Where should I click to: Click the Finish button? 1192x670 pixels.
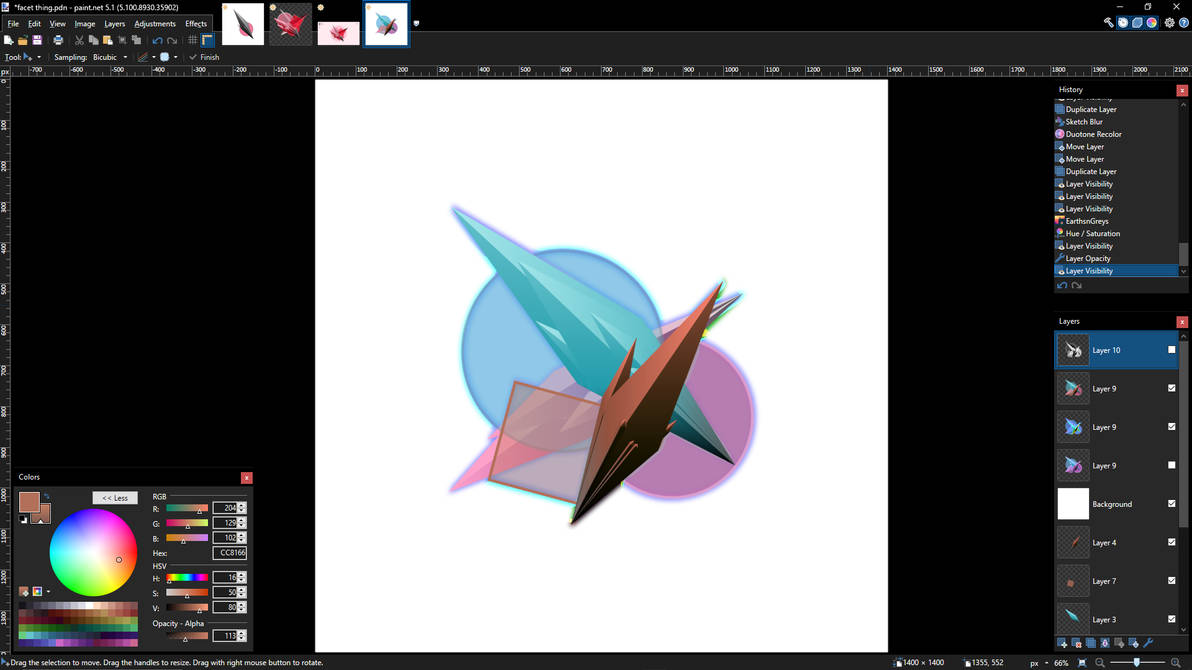point(204,57)
